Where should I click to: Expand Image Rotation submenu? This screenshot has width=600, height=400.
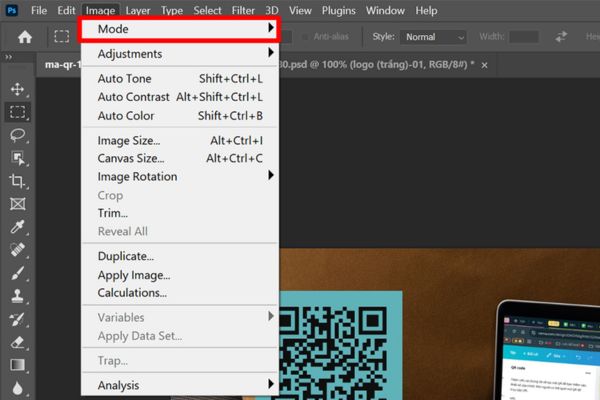click(179, 176)
